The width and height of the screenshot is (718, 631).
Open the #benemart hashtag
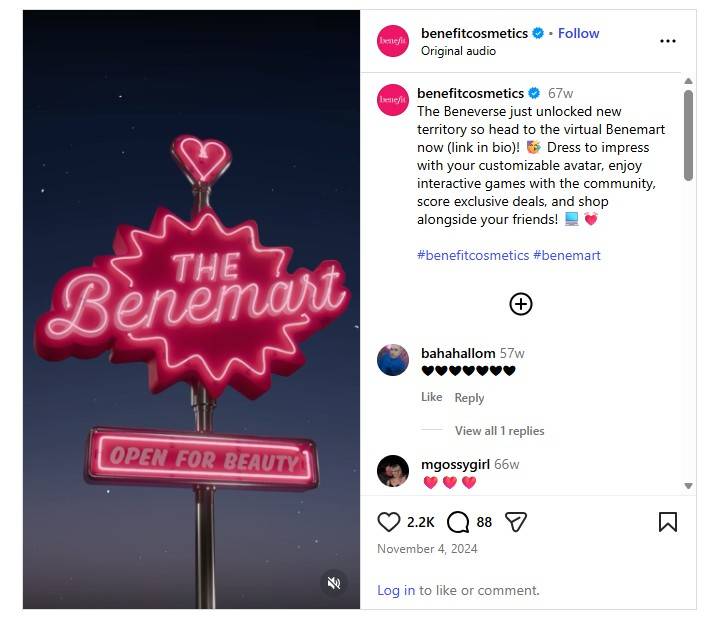(567, 255)
